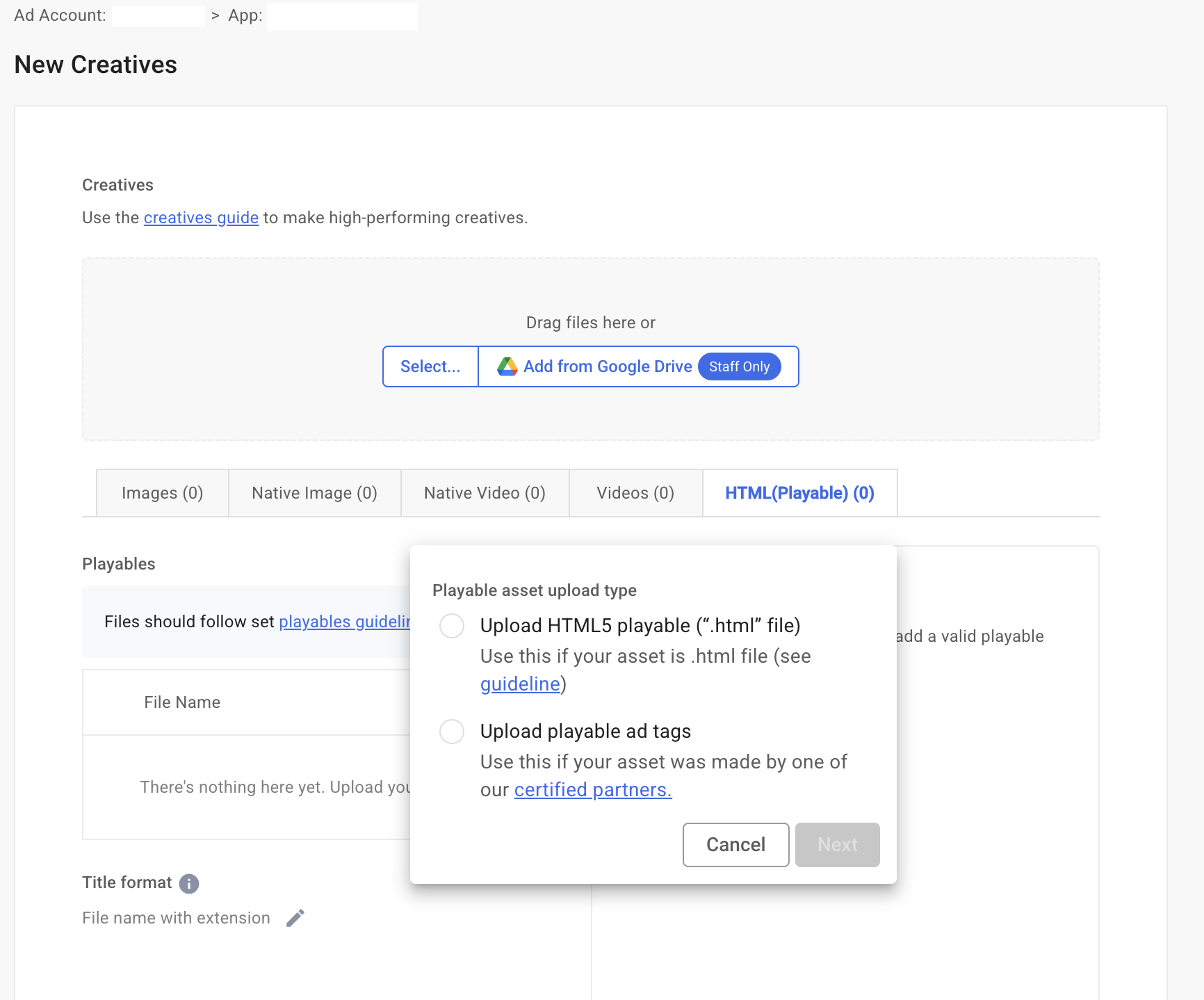Viewport: 1204px width, 1000px height.
Task: Click the Staff Only badge
Action: tap(740, 366)
